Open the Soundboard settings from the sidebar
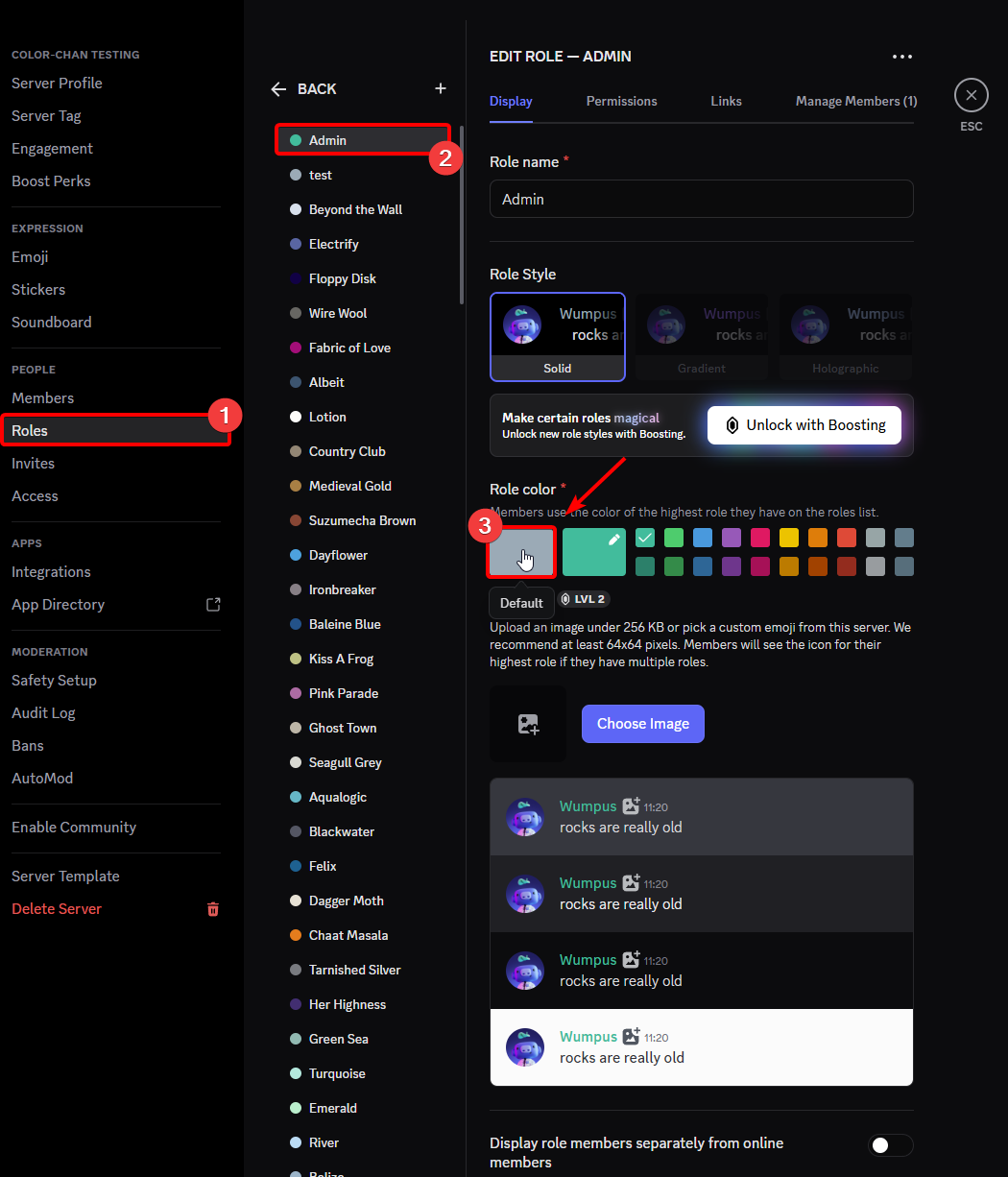Image resolution: width=1008 pixels, height=1177 pixels. (51, 322)
